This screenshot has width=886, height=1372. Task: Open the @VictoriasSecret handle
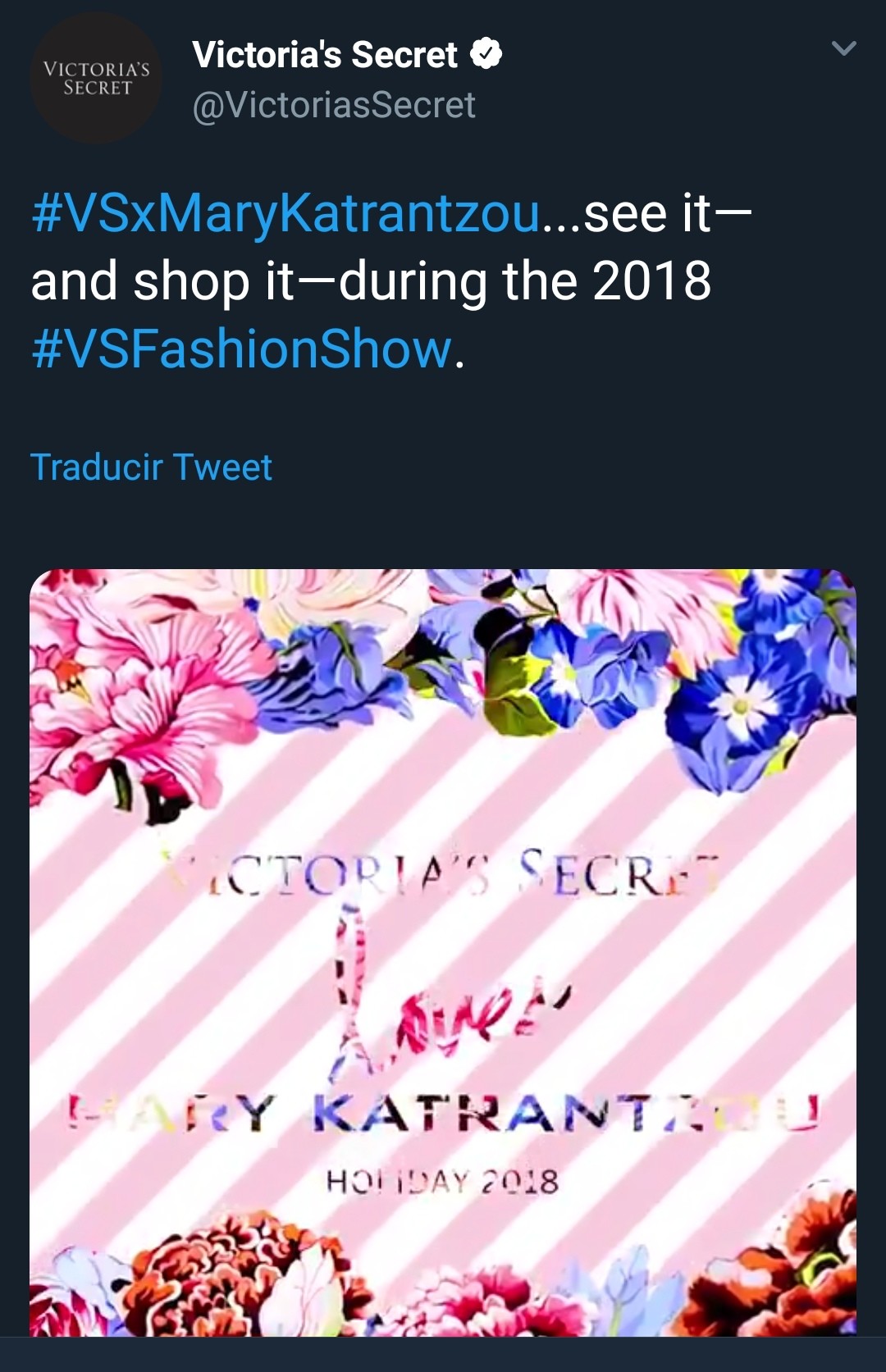click(334, 105)
